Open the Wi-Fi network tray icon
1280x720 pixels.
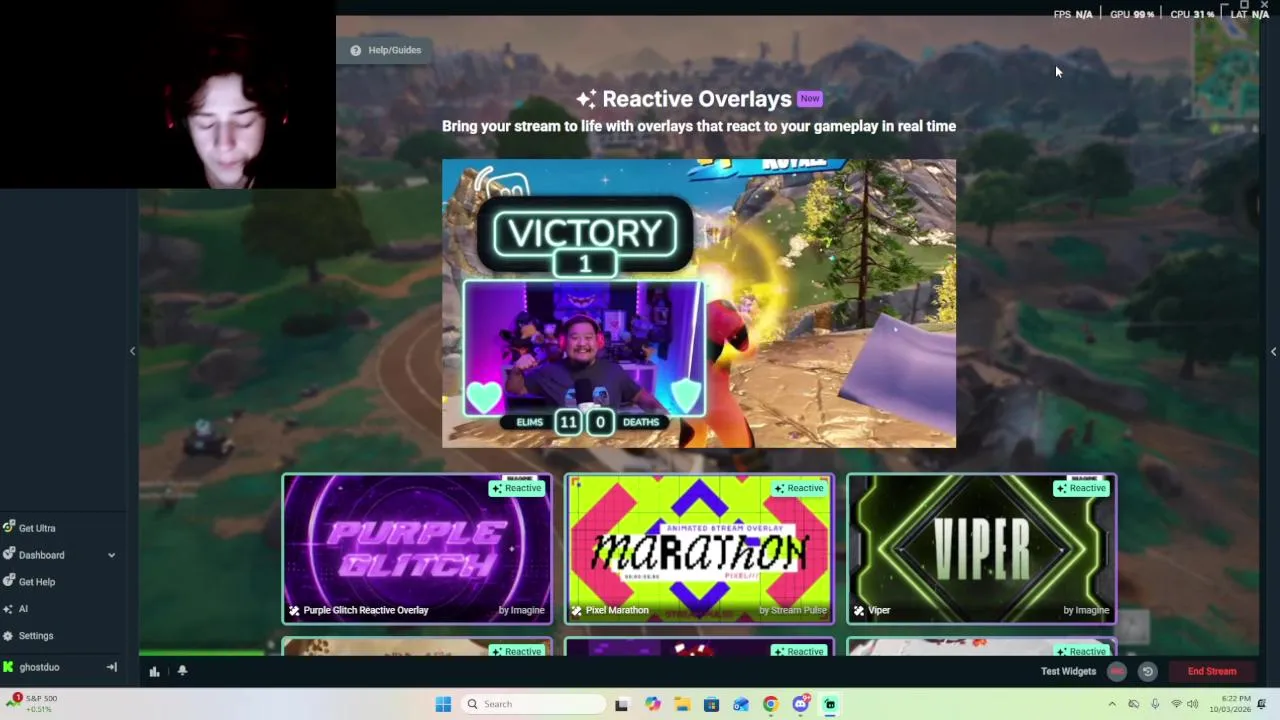coord(1176,704)
